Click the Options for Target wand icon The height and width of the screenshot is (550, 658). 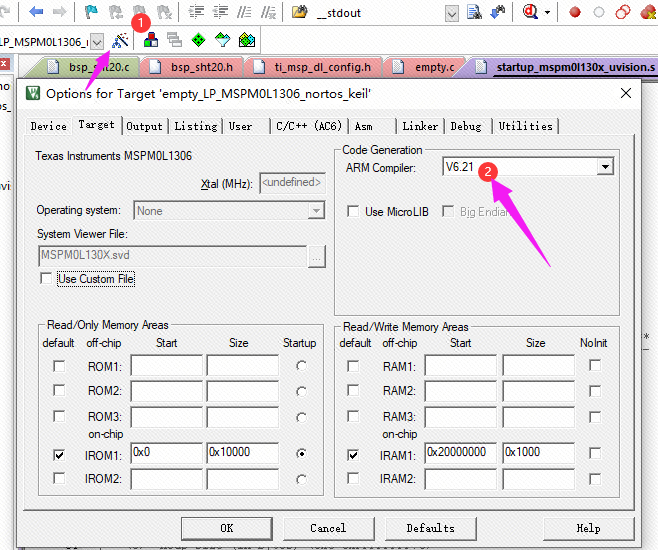click(x=120, y=41)
